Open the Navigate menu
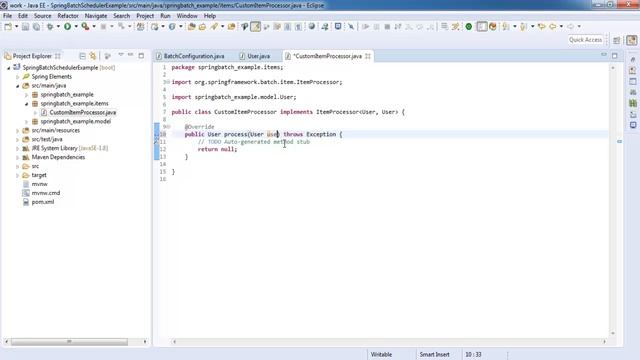The width and height of the screenshot is (640, 360). [96, 16]
